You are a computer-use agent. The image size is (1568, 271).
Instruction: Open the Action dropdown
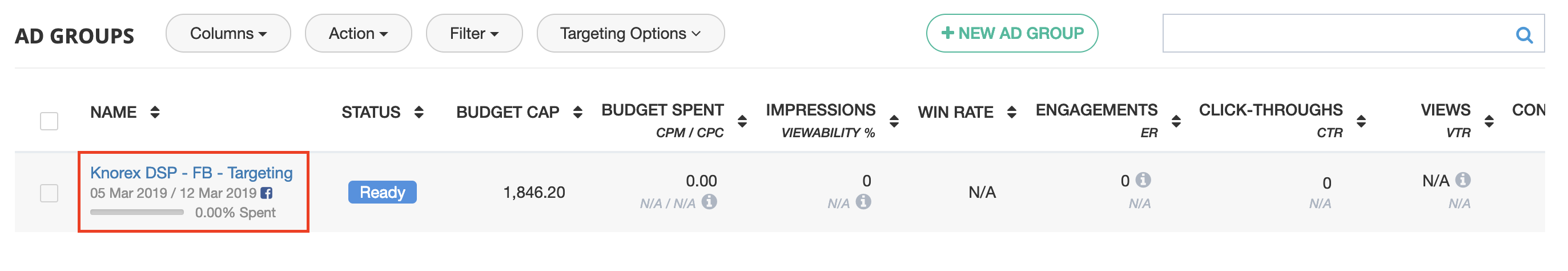[359, 34]
